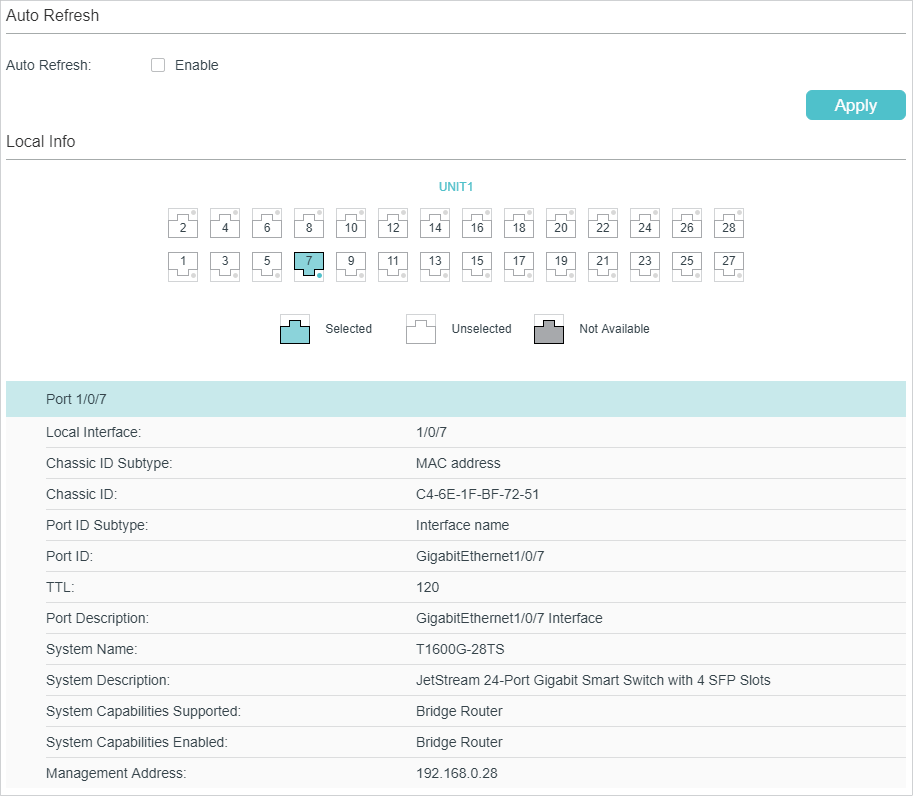Screen dimensions: 913x796
Task: Select port 16 in UNIT1
Action: (x=477, y=224)
